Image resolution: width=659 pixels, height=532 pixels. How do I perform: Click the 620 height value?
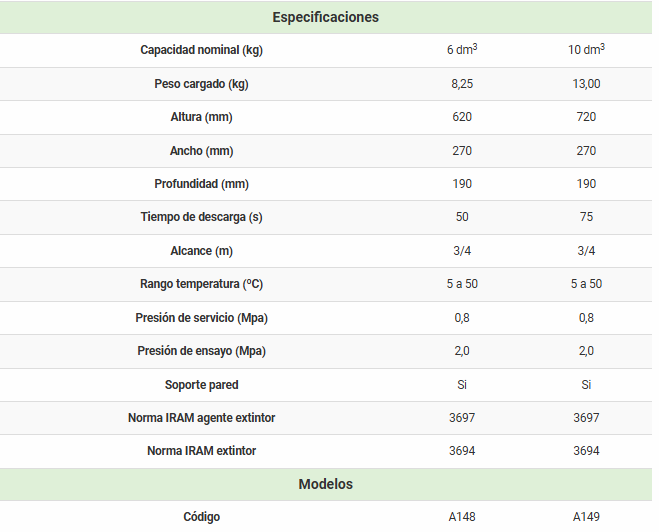click(462, 117)
